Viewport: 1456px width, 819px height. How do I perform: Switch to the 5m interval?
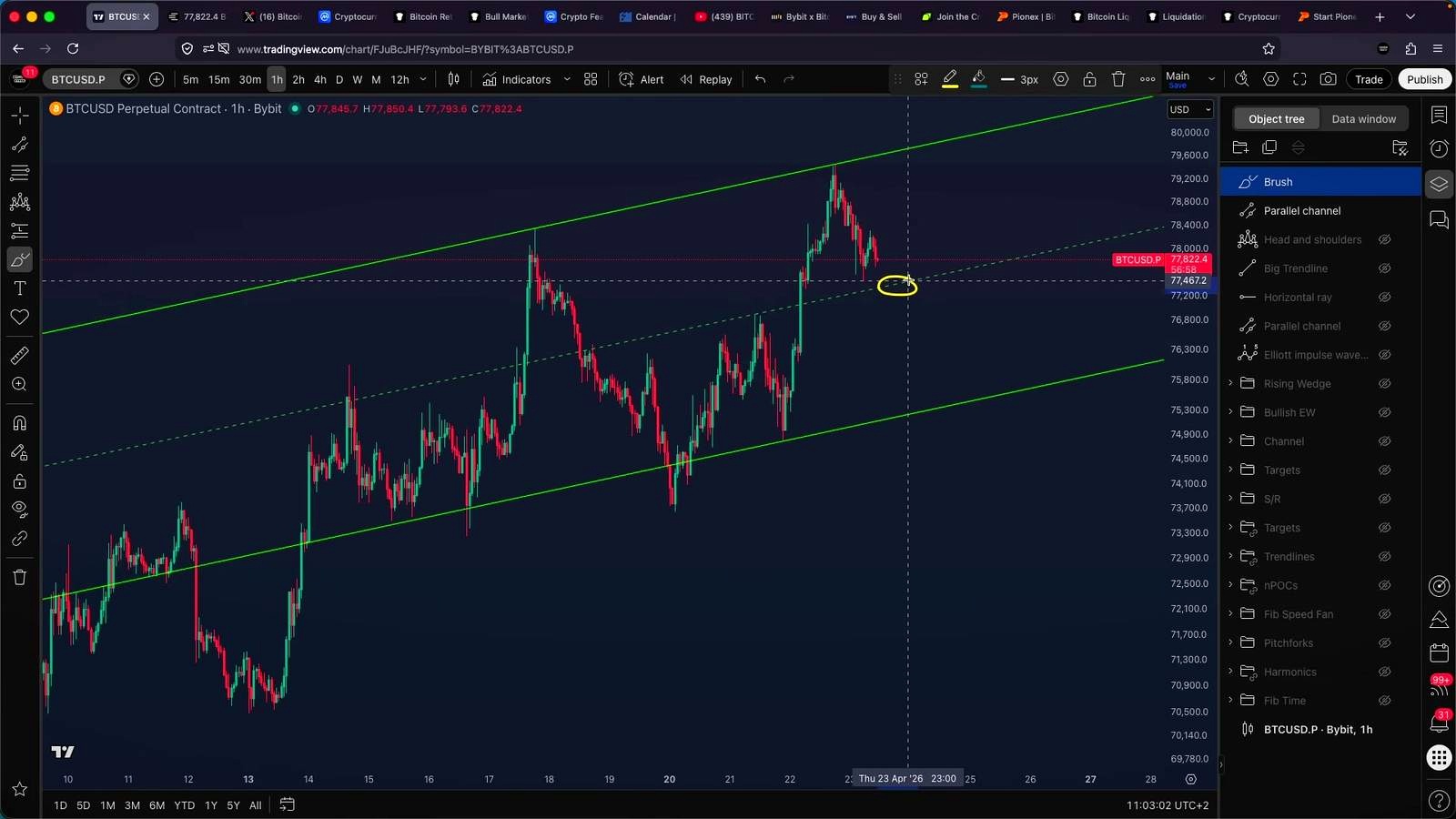(x=190, y=79)
